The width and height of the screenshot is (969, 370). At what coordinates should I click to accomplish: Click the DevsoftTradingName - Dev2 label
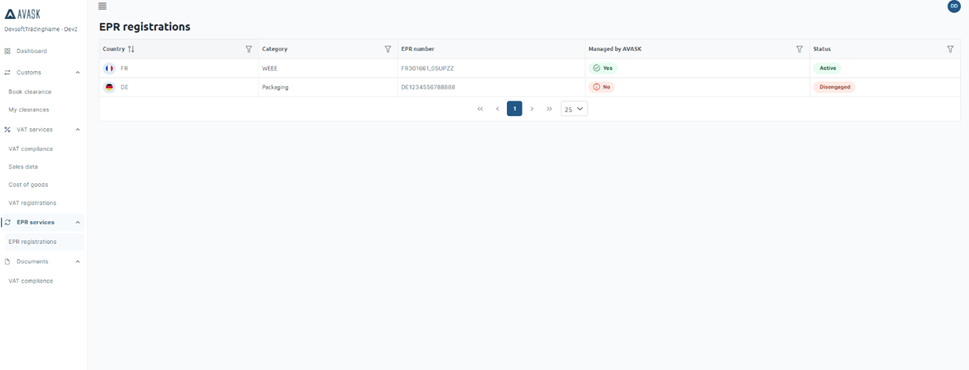click(x=41, y=30)
